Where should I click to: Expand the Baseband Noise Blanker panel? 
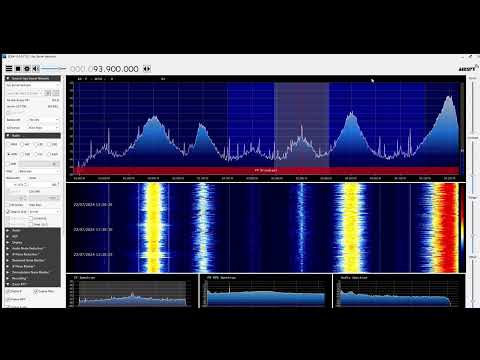pos(33,260)
